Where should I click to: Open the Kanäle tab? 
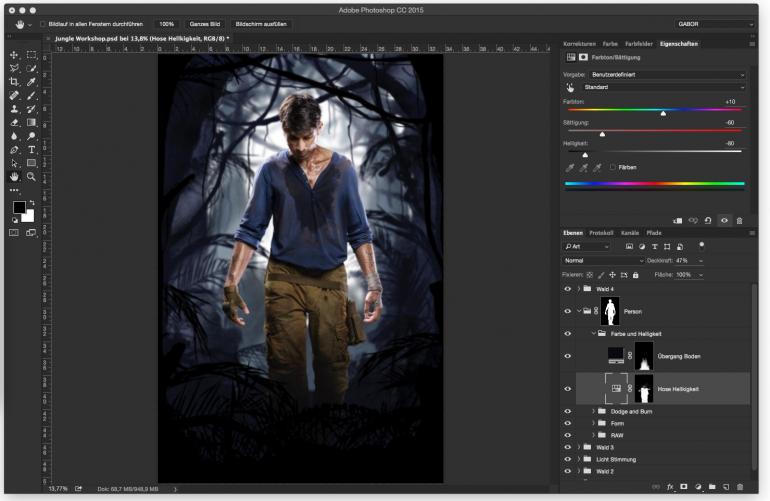click(x=630, y=233)
